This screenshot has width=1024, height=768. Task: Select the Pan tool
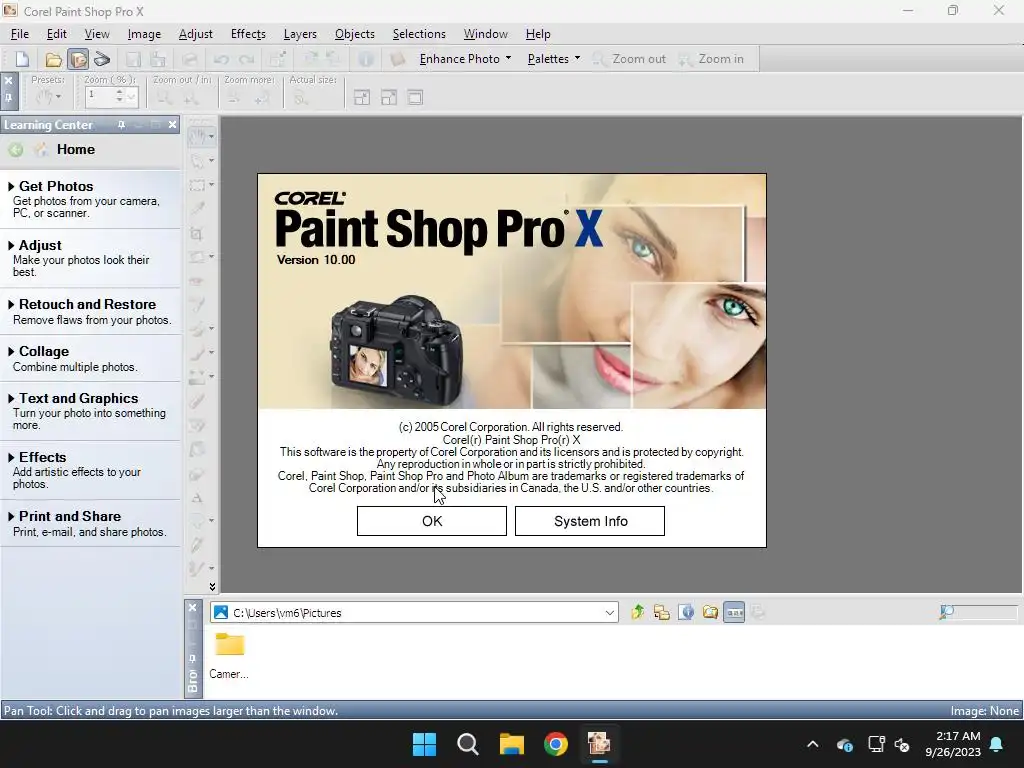point(198,136)
